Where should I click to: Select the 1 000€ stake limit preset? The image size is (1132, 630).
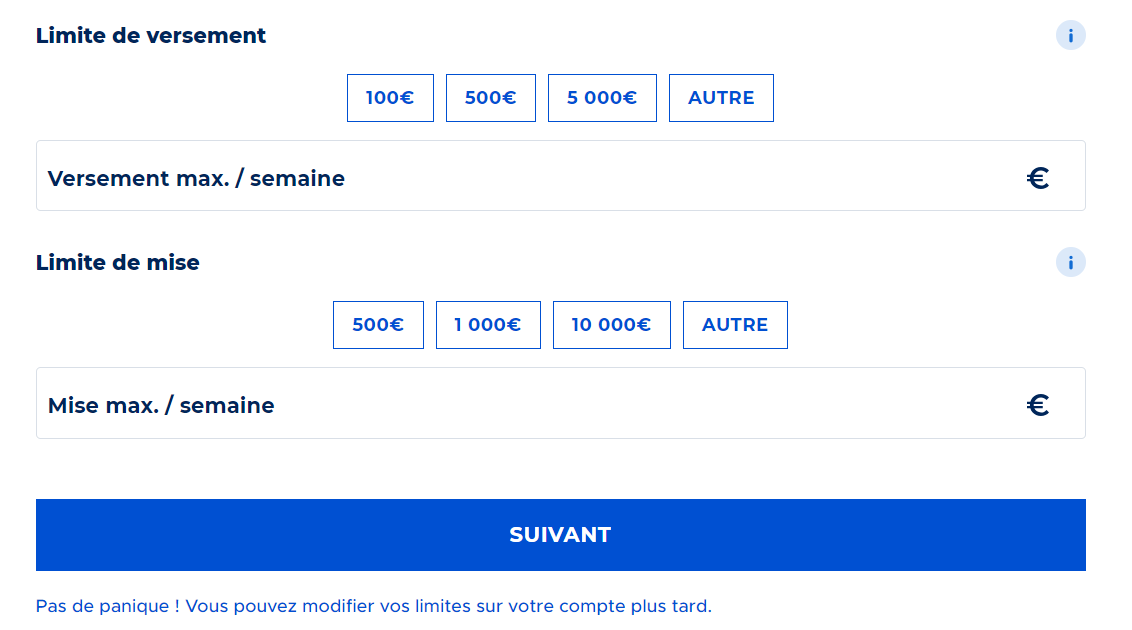(x=488, y=325)
